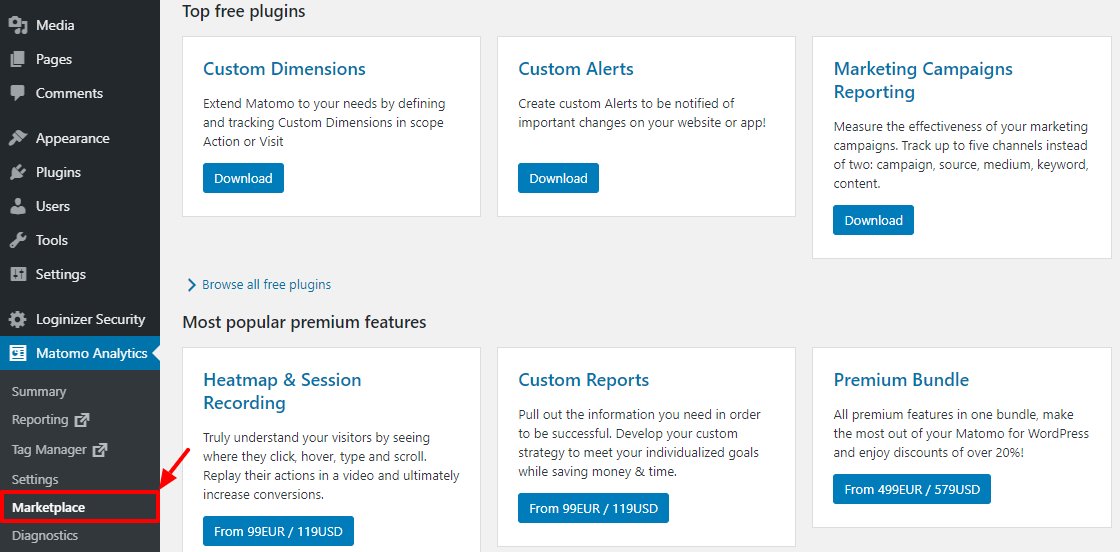Screen dimensions: 1120x552
Task: Download Marketing Campaigns Reporting plugin
Action: tap(874, 221)
